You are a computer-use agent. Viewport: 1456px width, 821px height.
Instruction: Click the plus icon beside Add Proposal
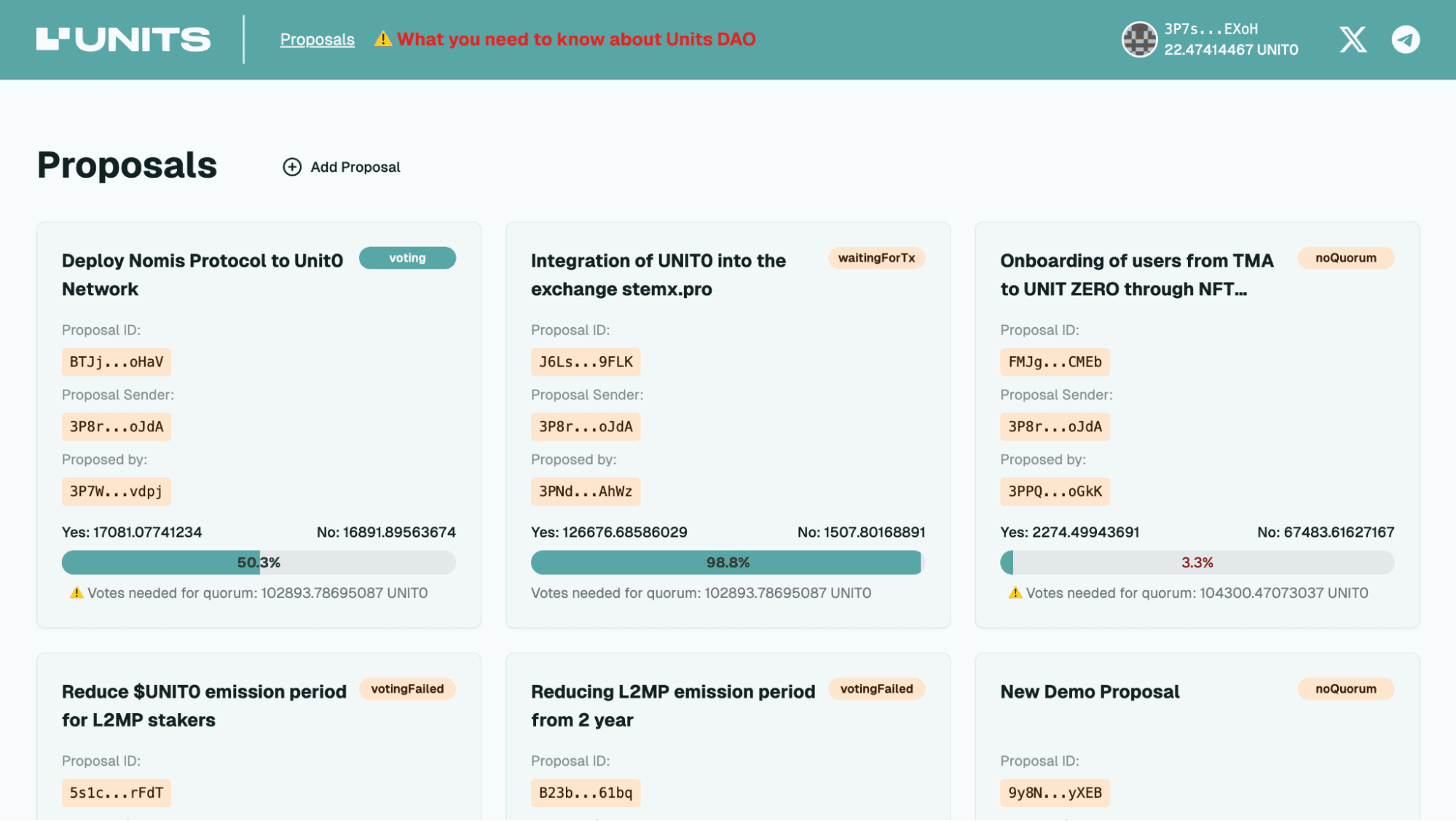tap(292, 167)
